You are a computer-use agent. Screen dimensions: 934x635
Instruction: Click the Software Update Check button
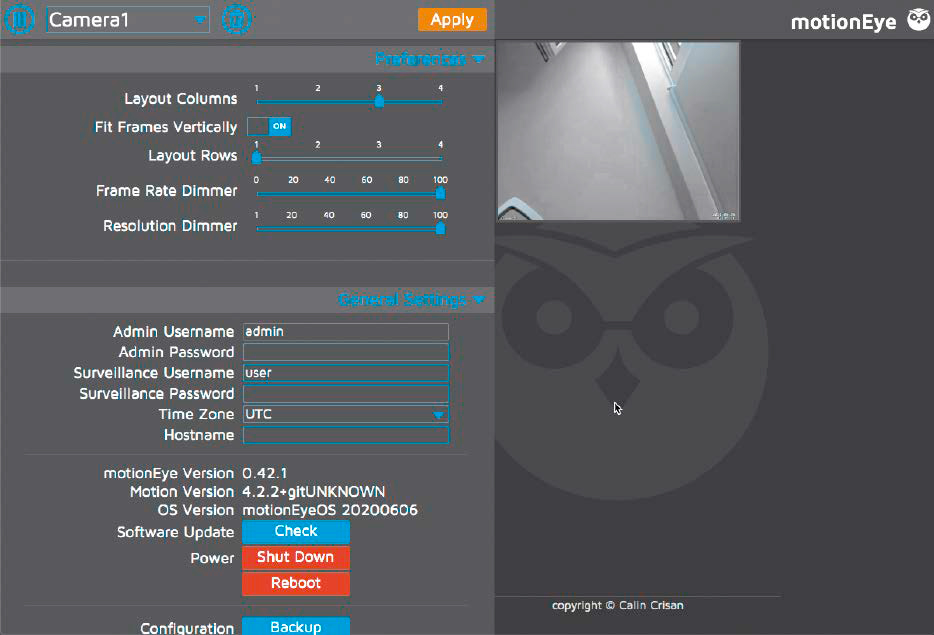pyautogui.click(x=296, y=531)
